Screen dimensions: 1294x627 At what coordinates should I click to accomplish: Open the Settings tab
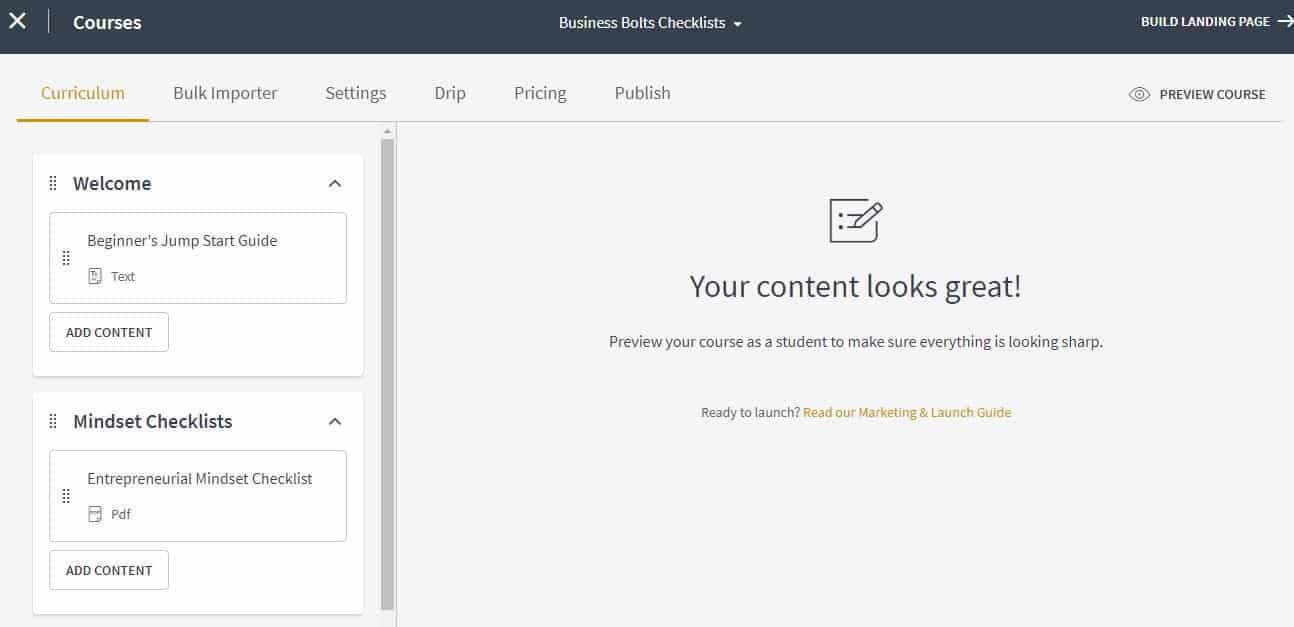355,93
